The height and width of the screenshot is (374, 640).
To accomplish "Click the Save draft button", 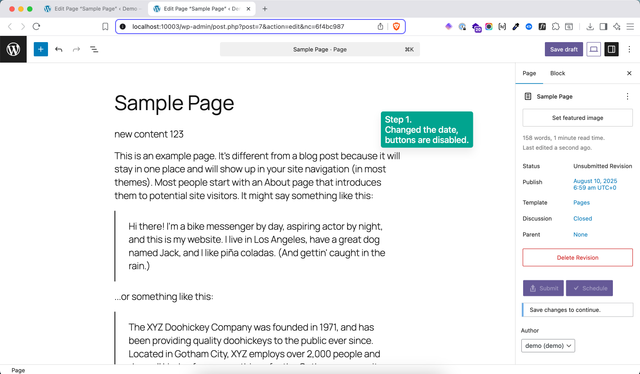I will [564, 49].
